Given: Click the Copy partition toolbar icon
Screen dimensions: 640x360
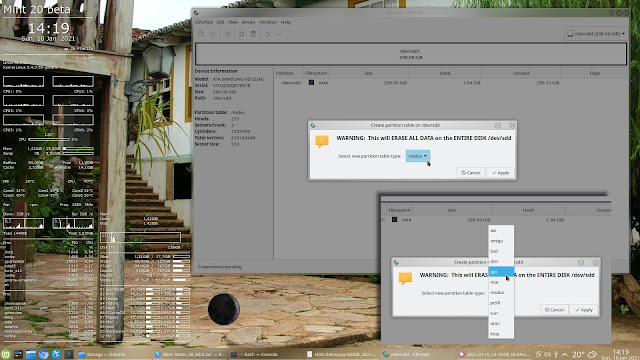Looking at the screenshot, I should [241, 34].
